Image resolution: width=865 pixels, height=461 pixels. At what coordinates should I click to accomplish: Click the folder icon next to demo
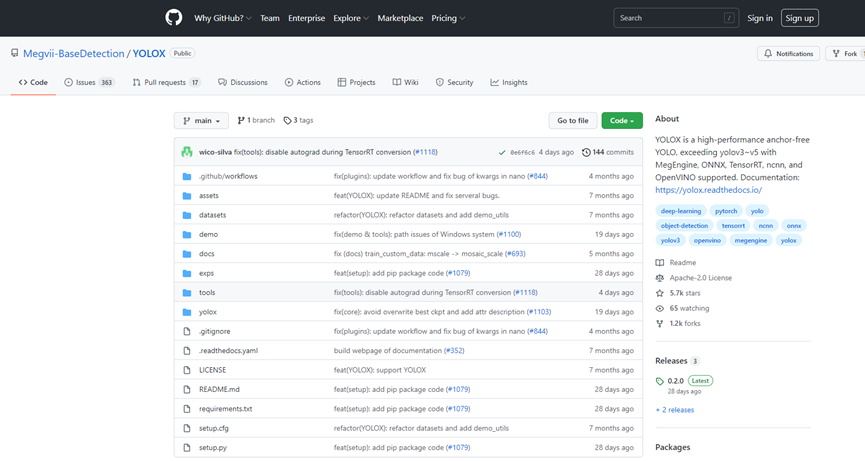[187, 234]
